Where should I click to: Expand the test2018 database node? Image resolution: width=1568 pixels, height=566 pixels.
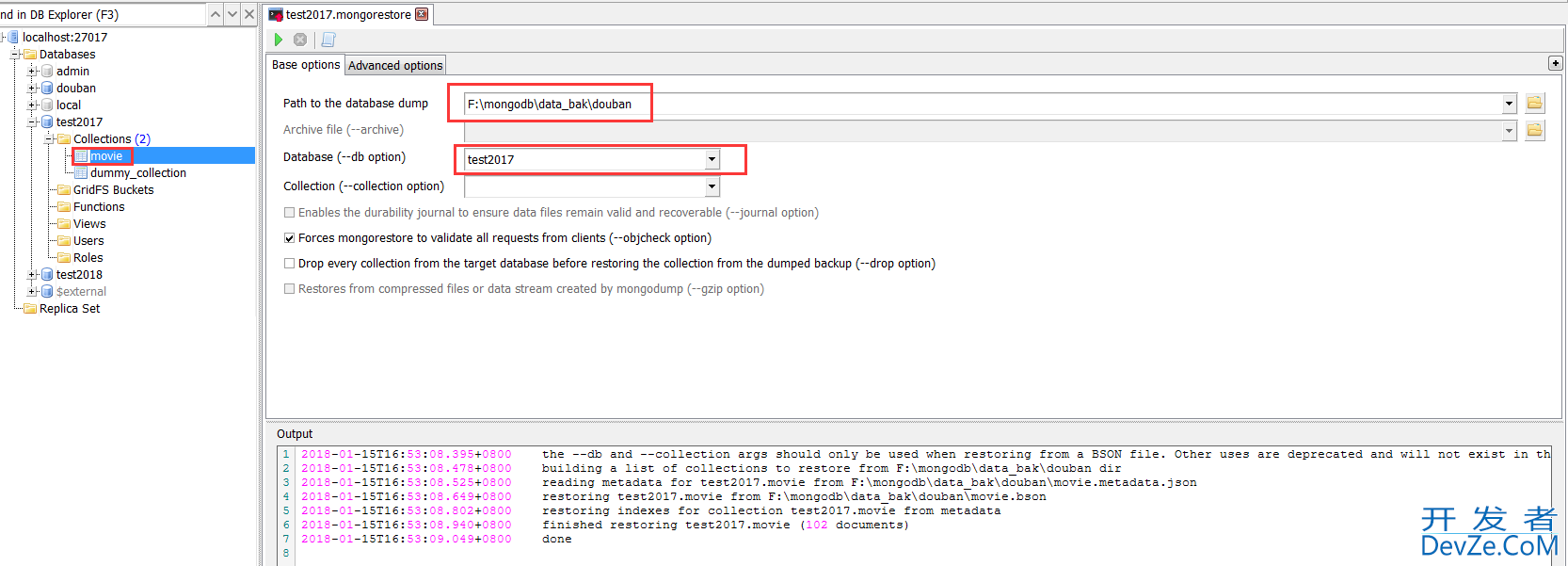[32, 275]
